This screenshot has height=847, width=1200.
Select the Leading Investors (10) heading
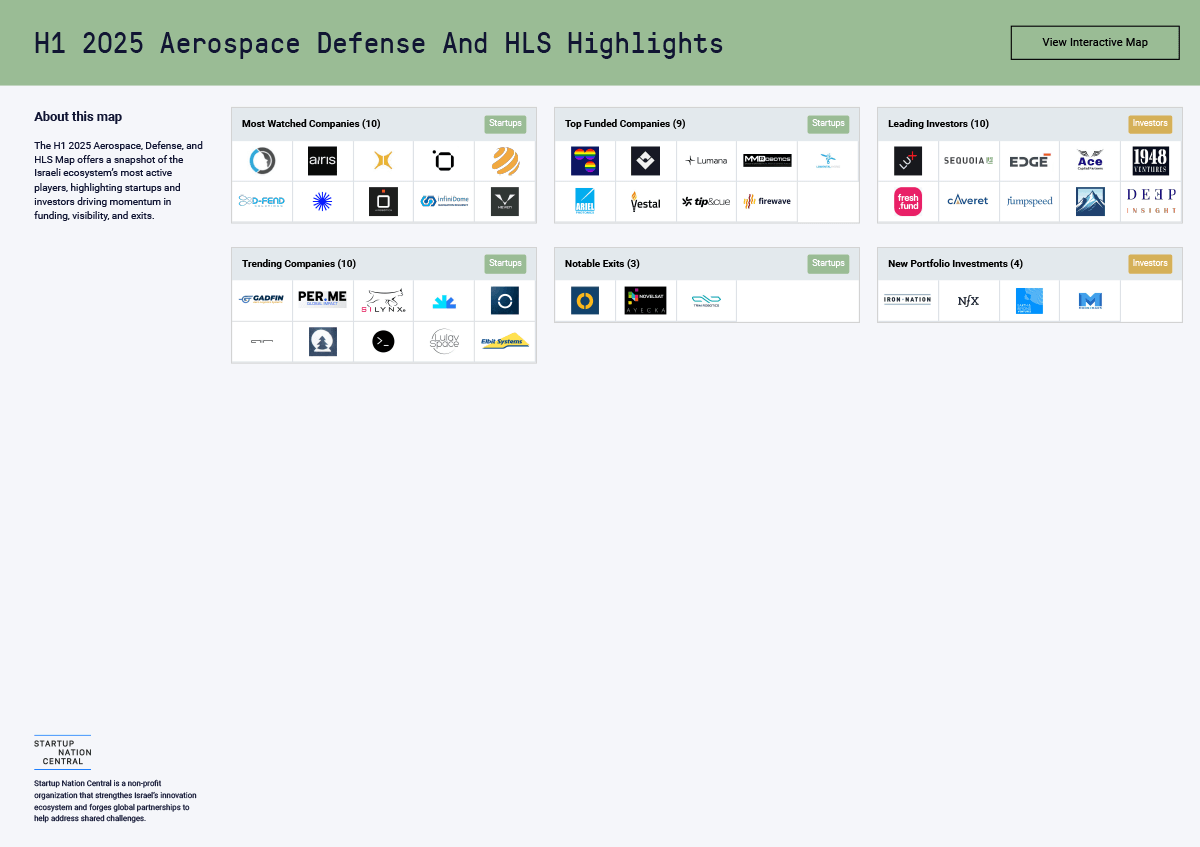(x=938, y=124)
